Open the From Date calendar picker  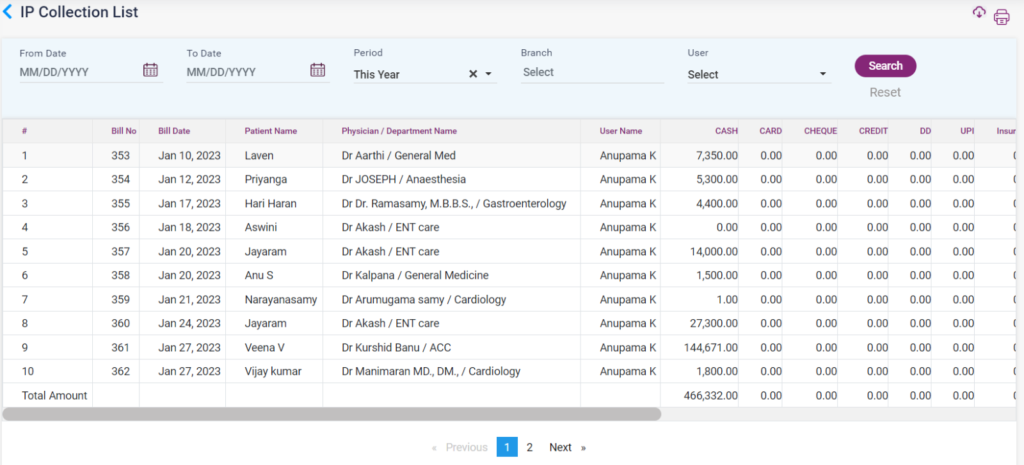click(x=150, y=70)
